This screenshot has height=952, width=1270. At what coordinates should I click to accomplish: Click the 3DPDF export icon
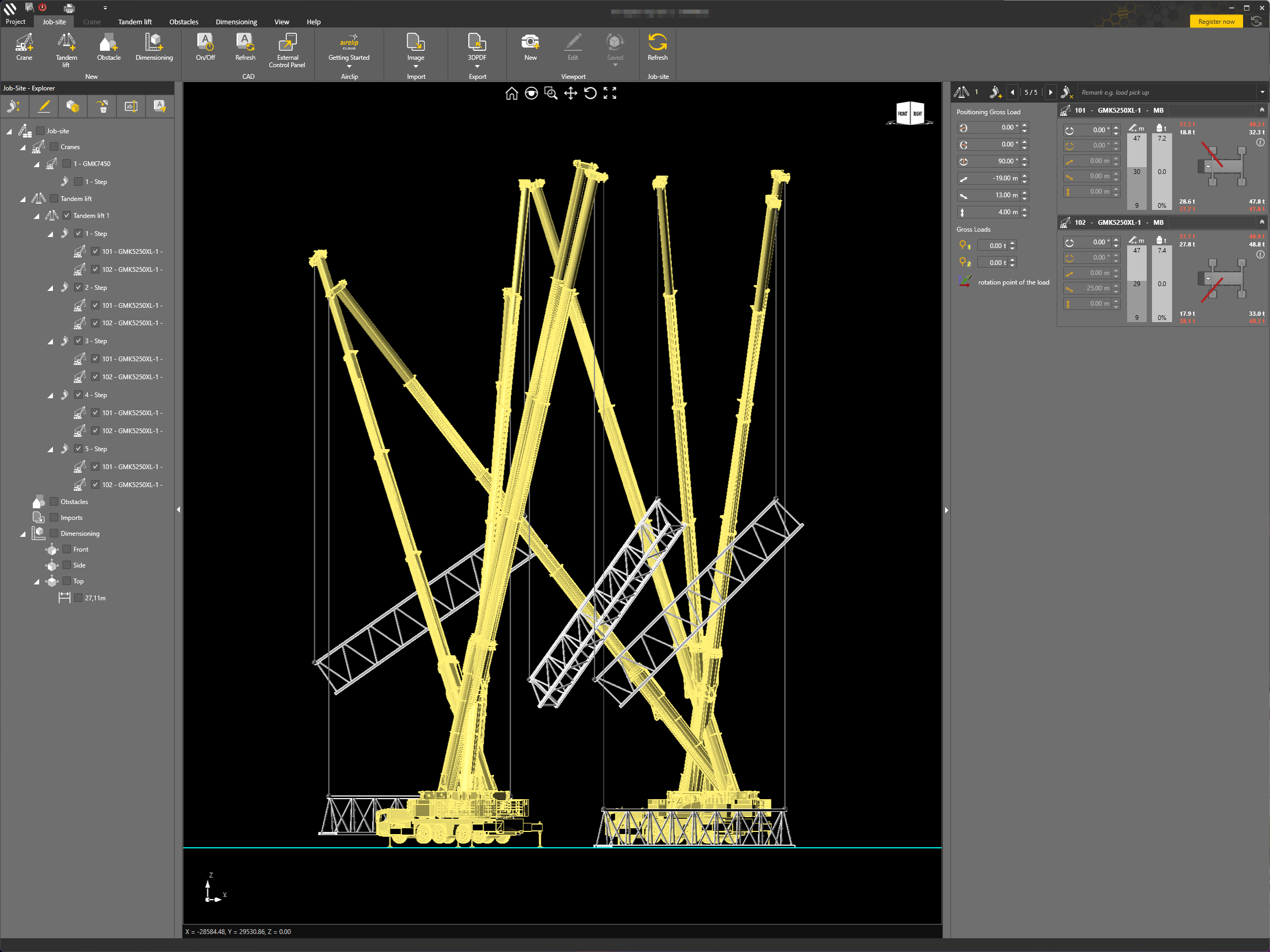point(477,43)
